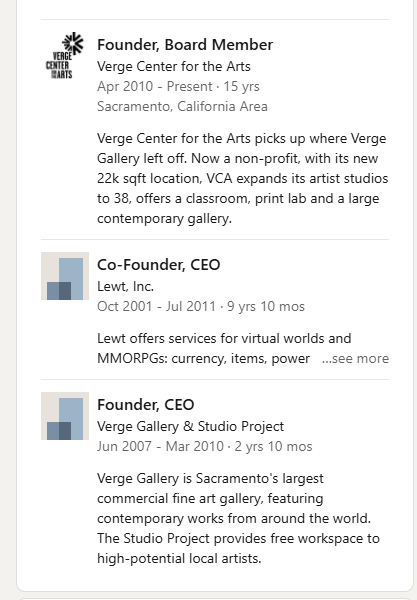Click the Verge Gallery description paragraph

[238, 518]
